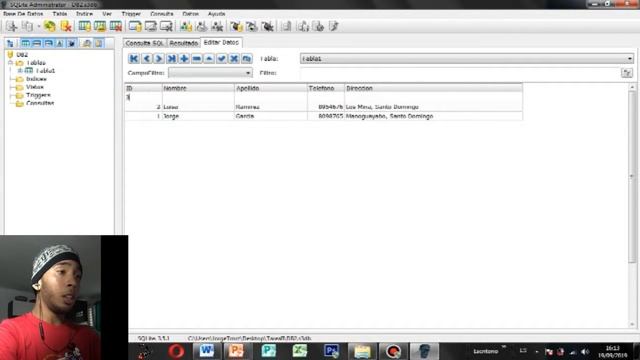Open Photoshop from the taskbar
This screenshot has height=360, width=640.
331,351
